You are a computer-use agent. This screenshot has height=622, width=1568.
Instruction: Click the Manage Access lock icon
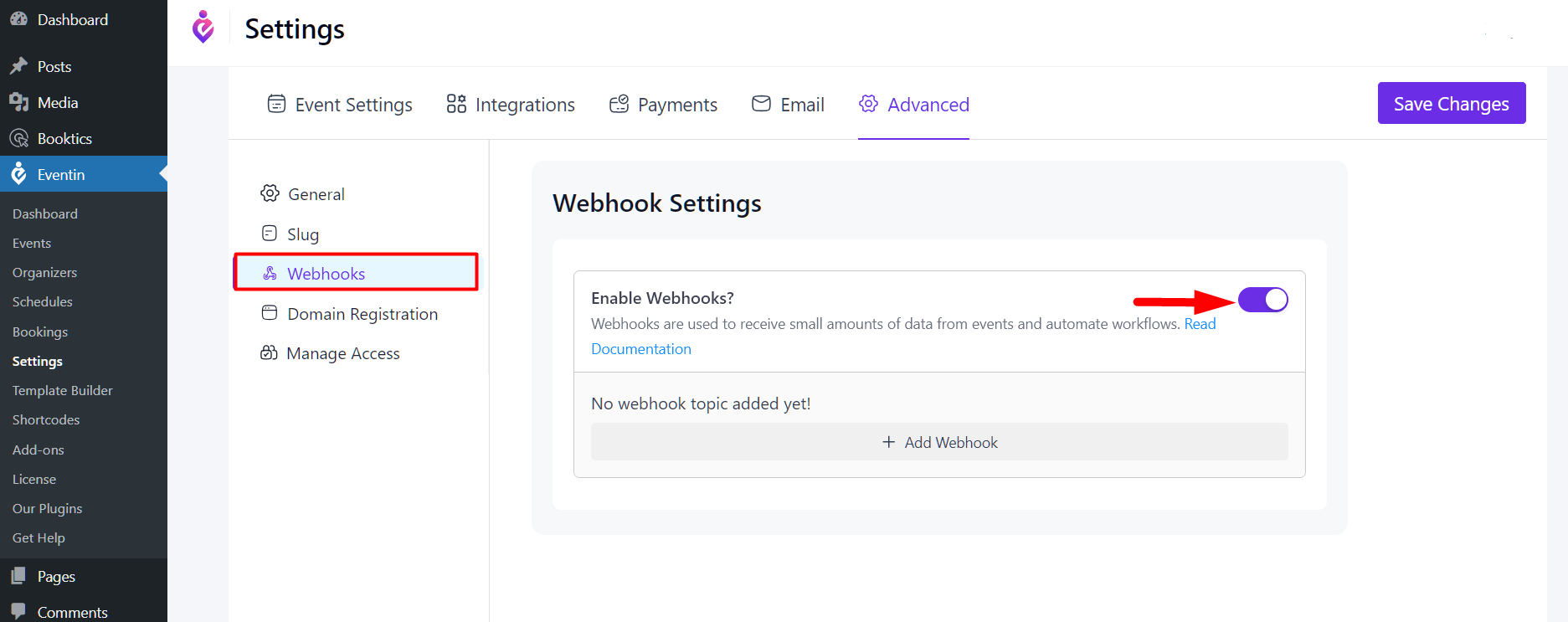tap(269, 352)
